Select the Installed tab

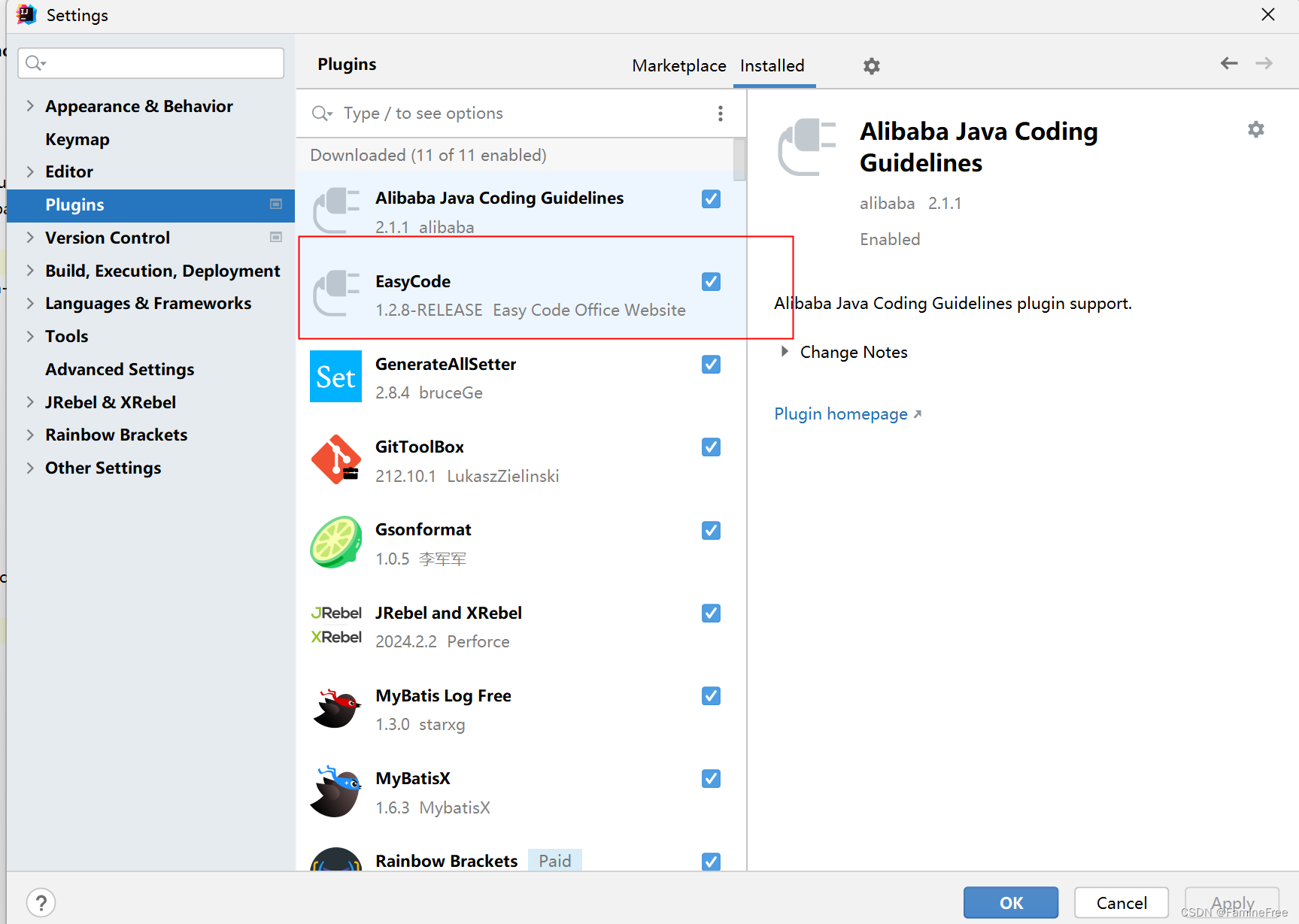[772, 65]
